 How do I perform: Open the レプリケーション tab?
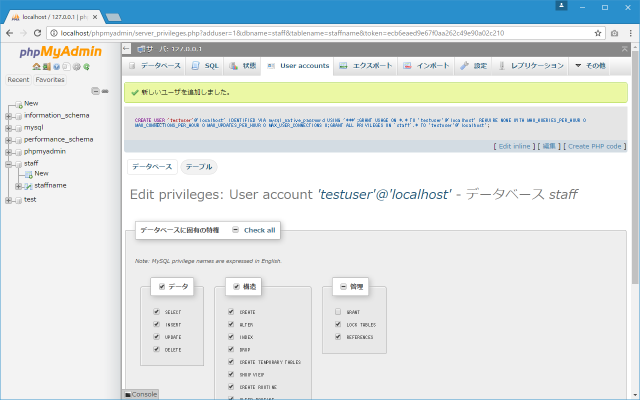point(531,66)
